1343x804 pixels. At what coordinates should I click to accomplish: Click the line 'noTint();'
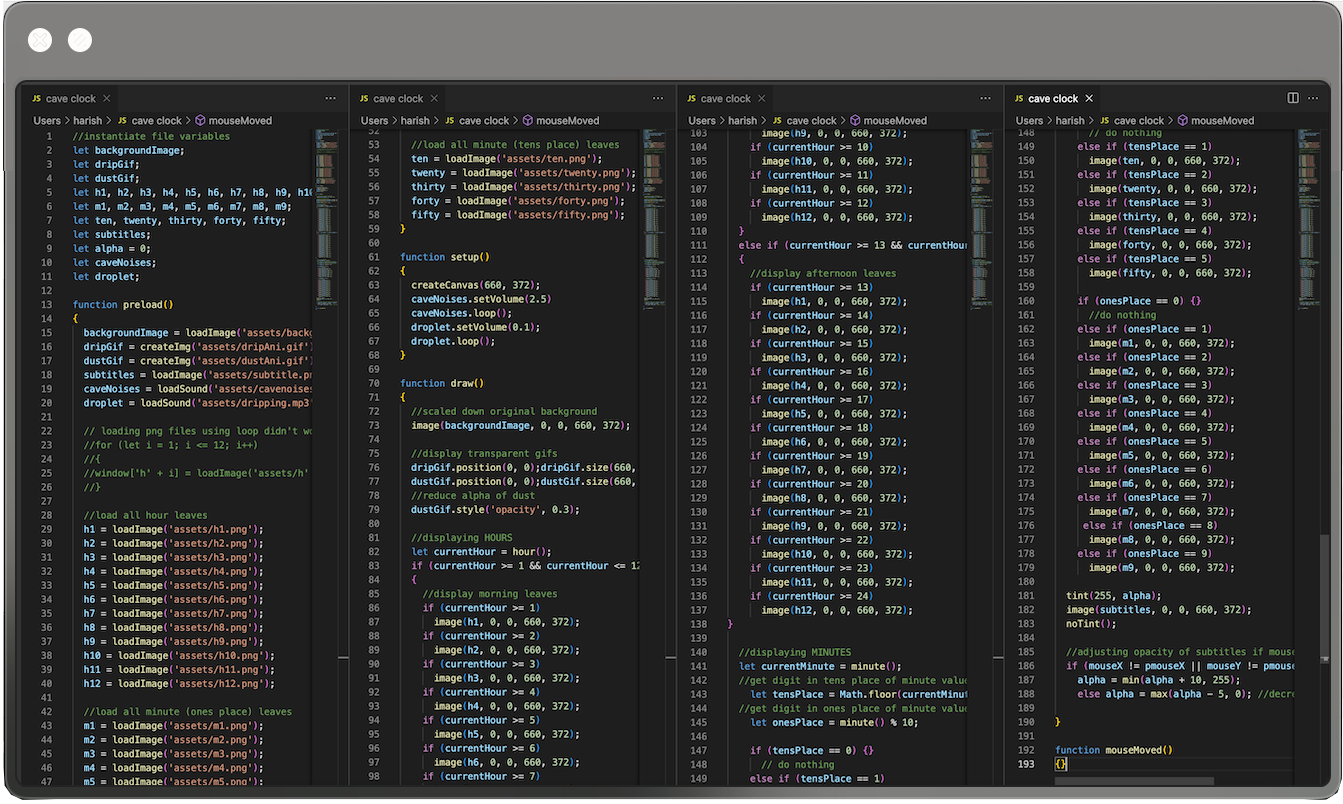point(1092,623)
